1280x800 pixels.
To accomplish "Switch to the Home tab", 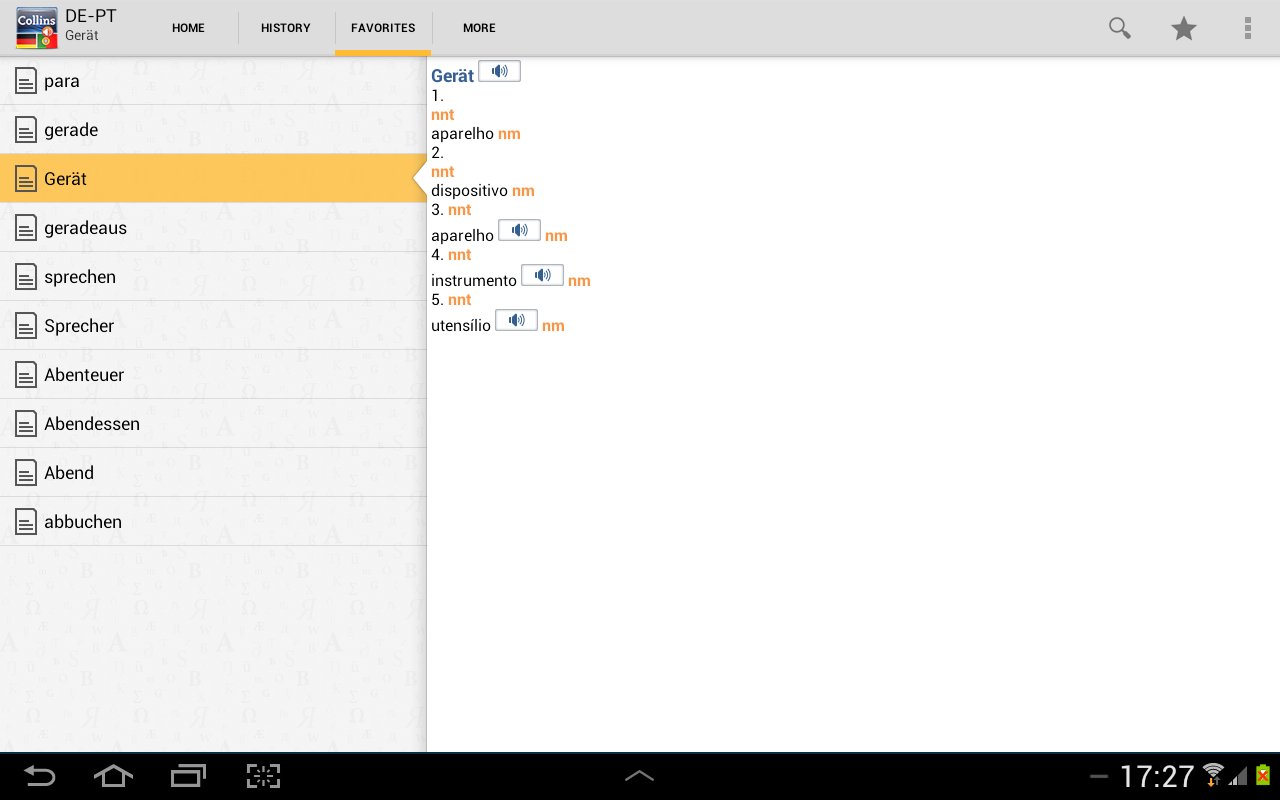I will coord(188,28).
